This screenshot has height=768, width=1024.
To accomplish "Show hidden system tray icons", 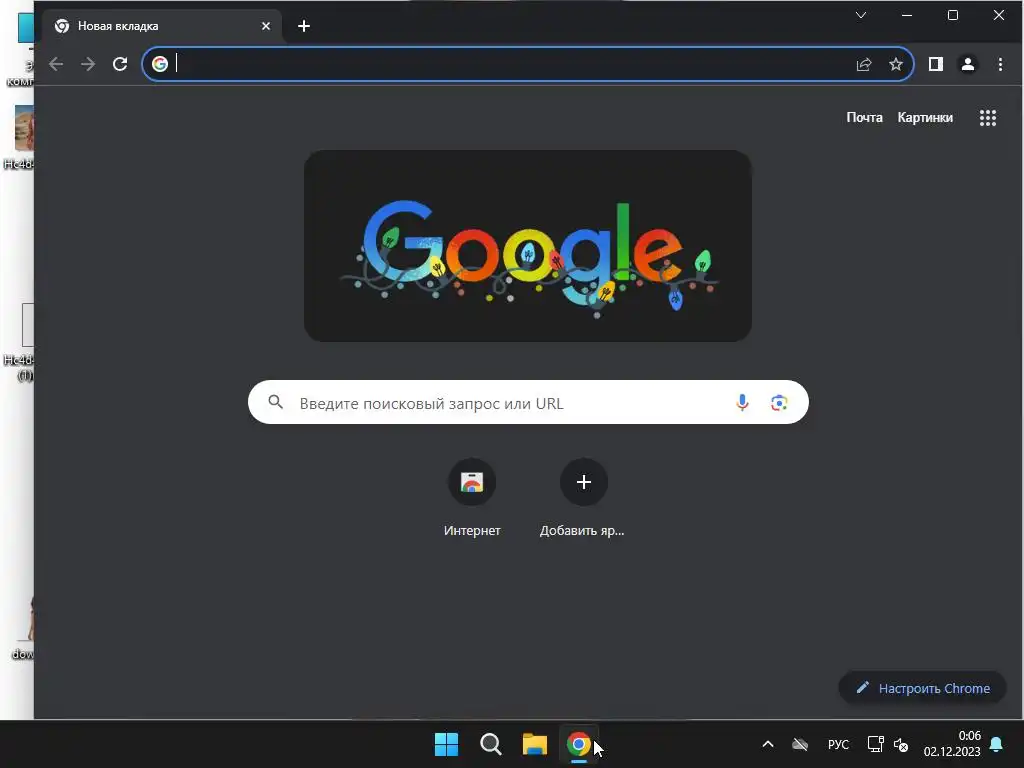I will (x=768, y=744).
